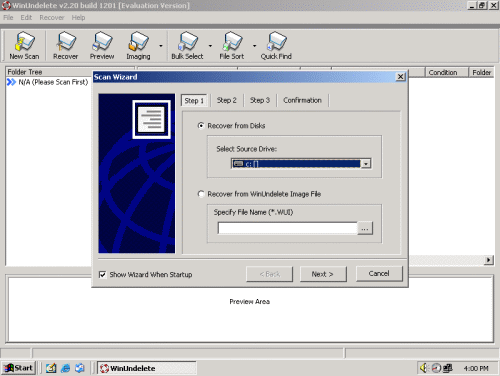Open the Imaging dropdown arrow
This screenshot has width=500, height=376.
pos(161,46)
